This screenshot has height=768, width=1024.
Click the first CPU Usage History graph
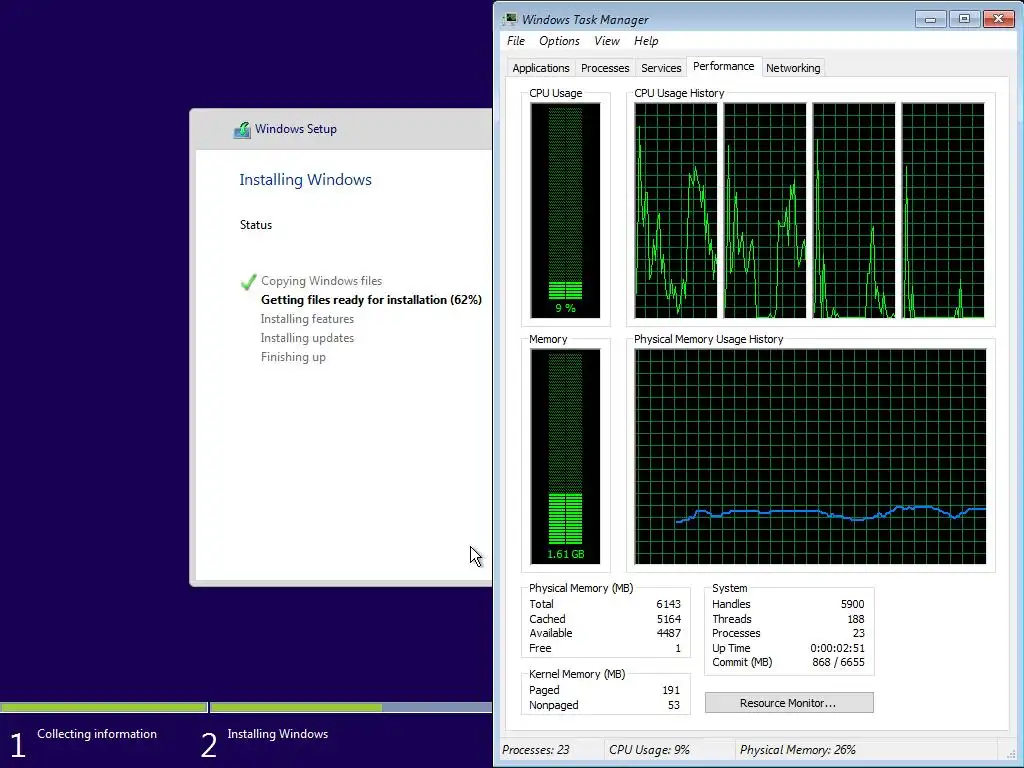675,210
